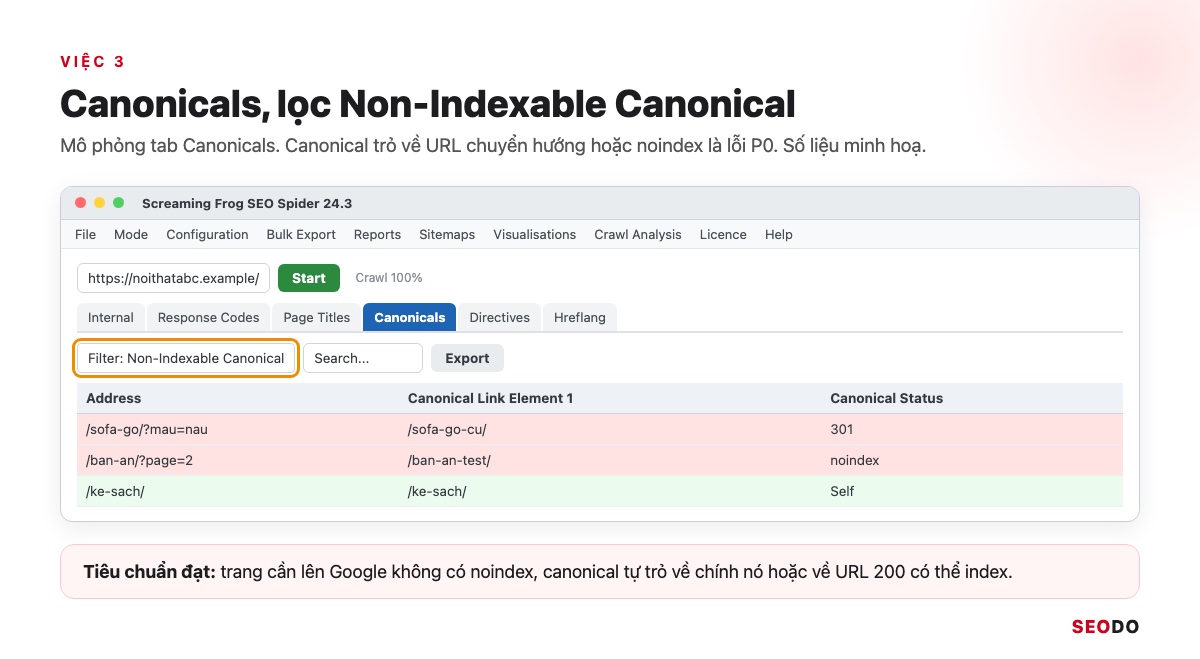1200x659 pixels.
Task: Click the Address column header
Action: (113, 398)
